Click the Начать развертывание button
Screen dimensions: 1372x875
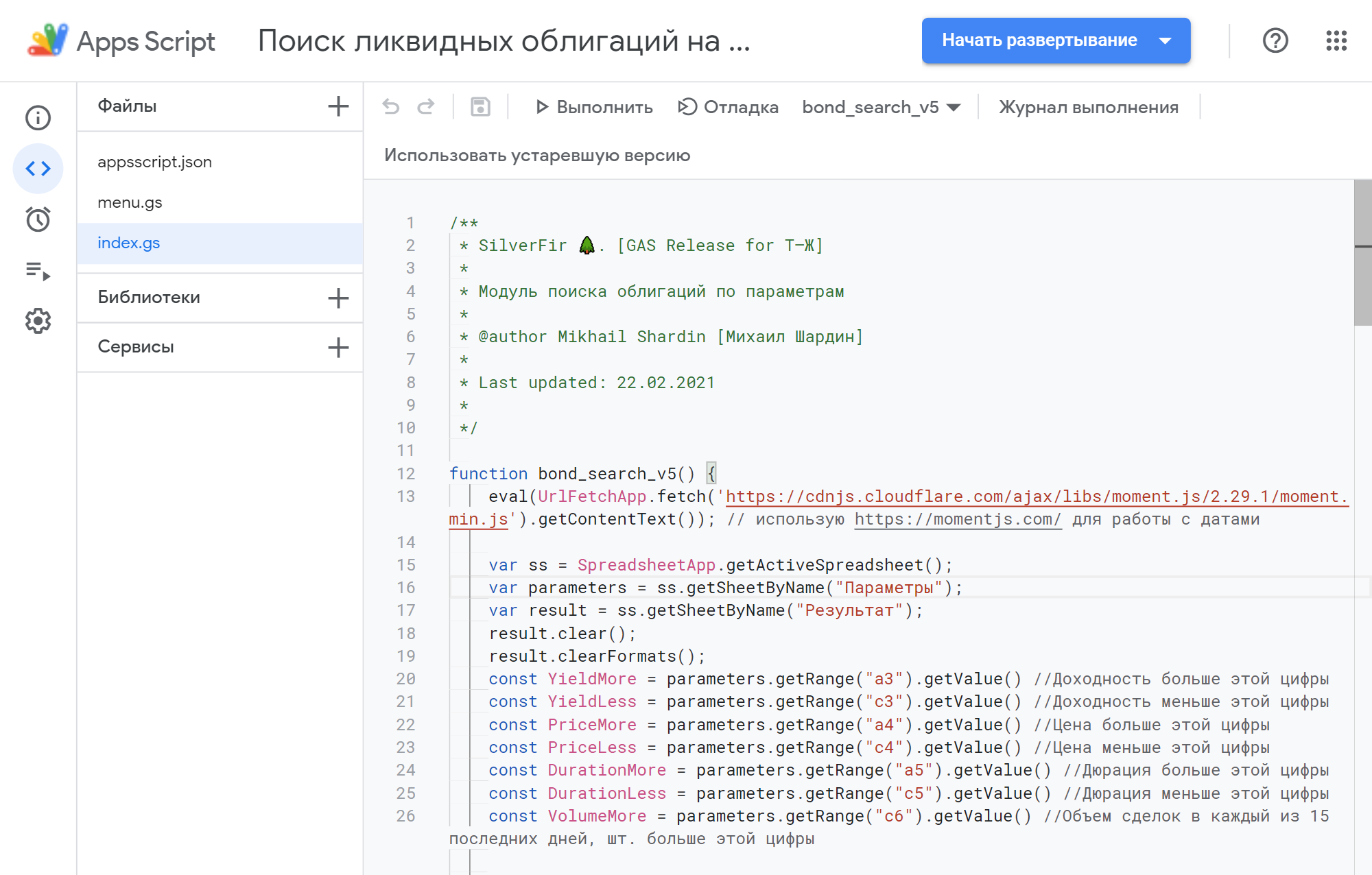pyautogui.click(x=1039, y=40)
